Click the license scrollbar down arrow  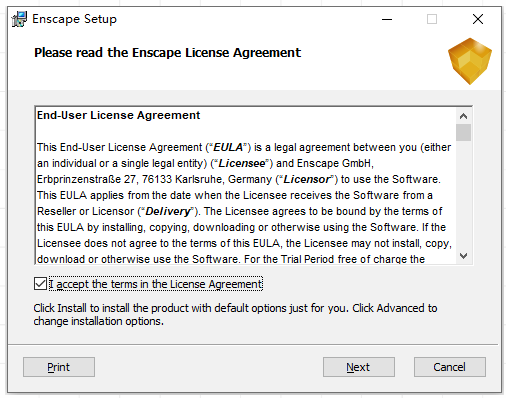pyautogui.click(x=463, y=256)
